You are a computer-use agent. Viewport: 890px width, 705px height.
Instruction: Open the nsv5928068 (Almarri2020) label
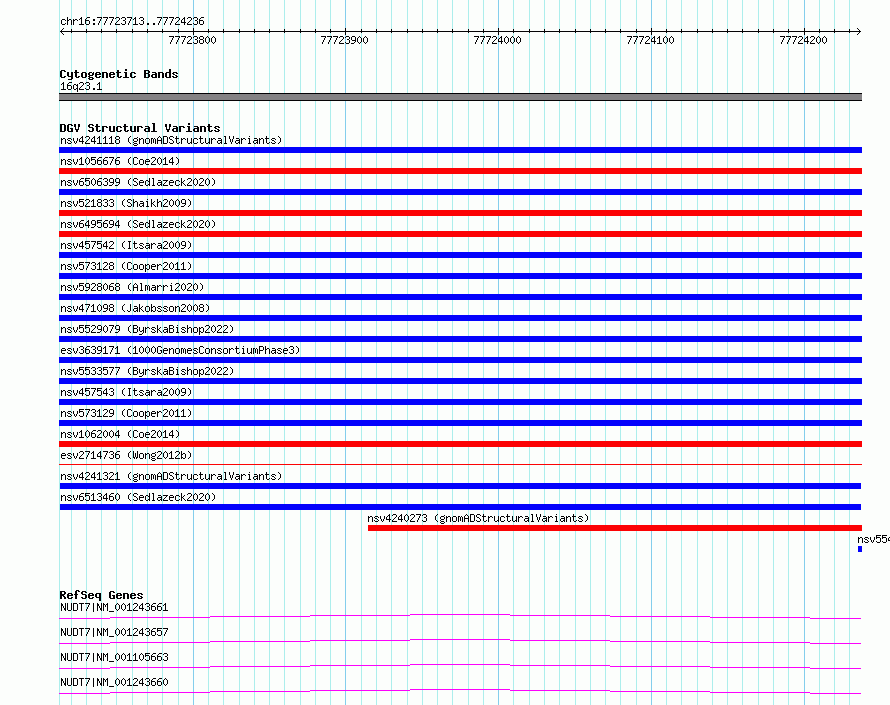click(x=132, y=287)
